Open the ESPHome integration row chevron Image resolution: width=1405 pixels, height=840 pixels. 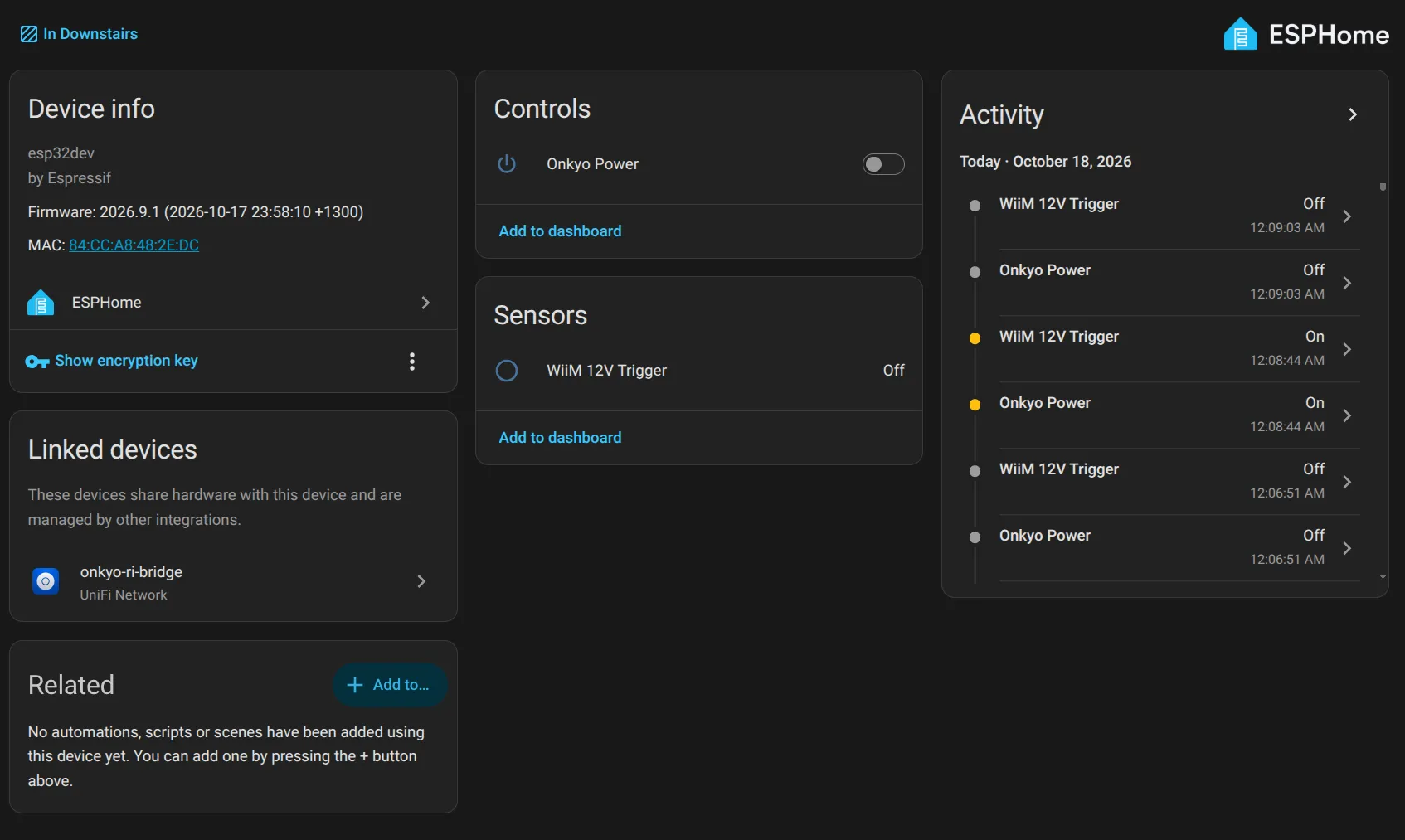[425, 303]
